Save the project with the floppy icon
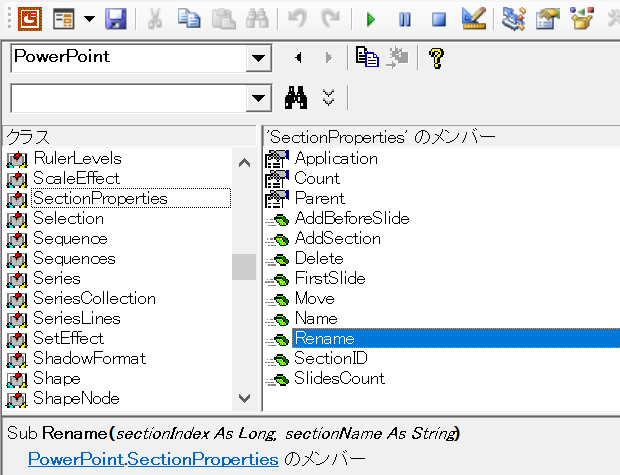 (x=115, y=19)
